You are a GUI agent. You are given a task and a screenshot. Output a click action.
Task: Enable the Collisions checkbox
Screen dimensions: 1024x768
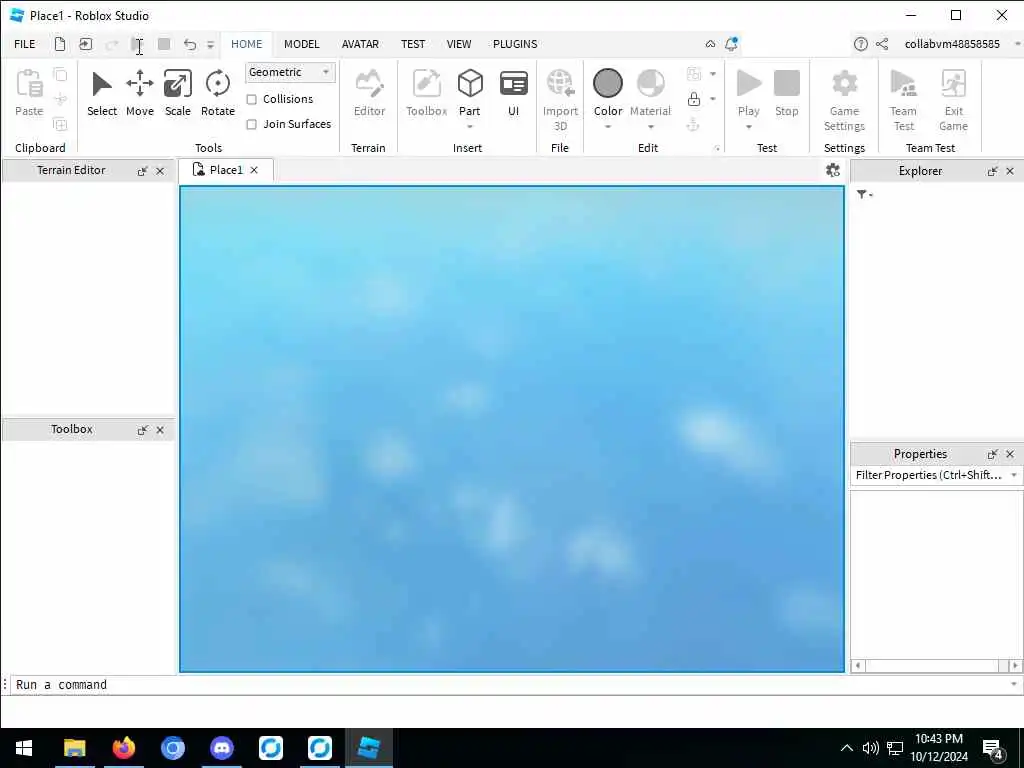(x=251, y=99)
